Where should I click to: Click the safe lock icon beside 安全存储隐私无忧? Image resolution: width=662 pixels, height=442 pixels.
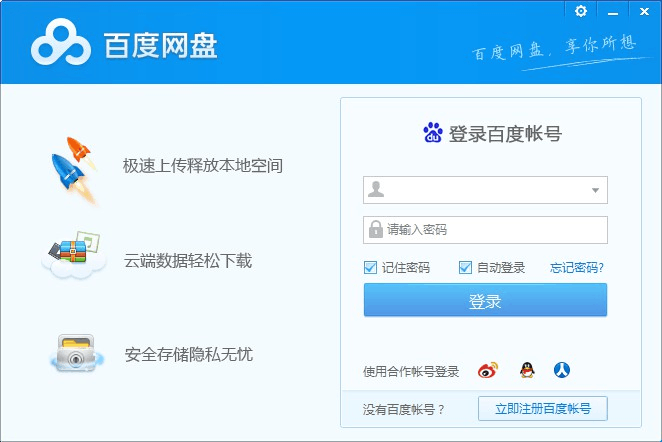[76, 353]
